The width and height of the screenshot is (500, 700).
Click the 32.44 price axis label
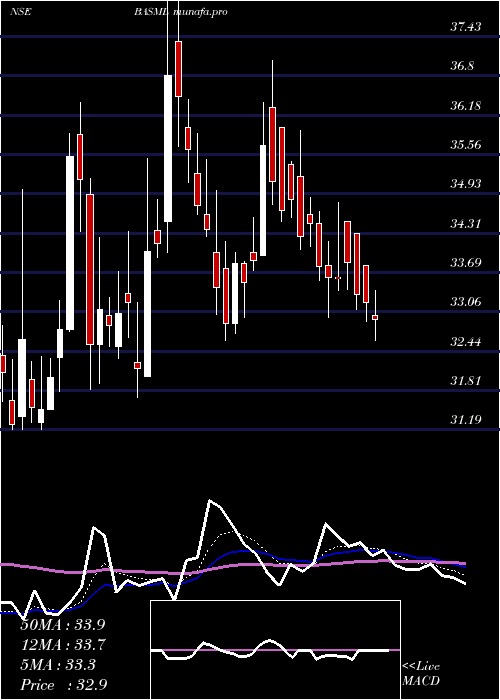point(466,342)
